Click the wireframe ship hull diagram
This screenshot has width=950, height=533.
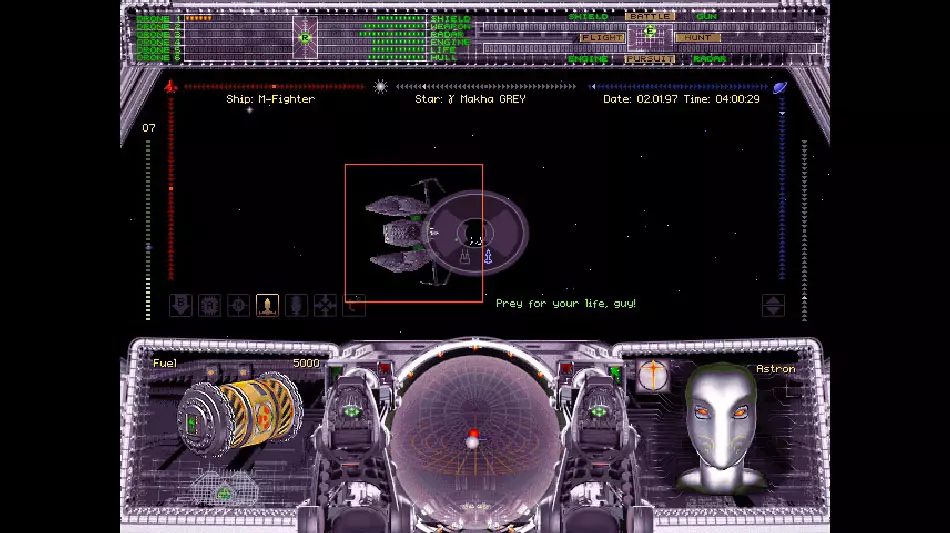point(224,488)
